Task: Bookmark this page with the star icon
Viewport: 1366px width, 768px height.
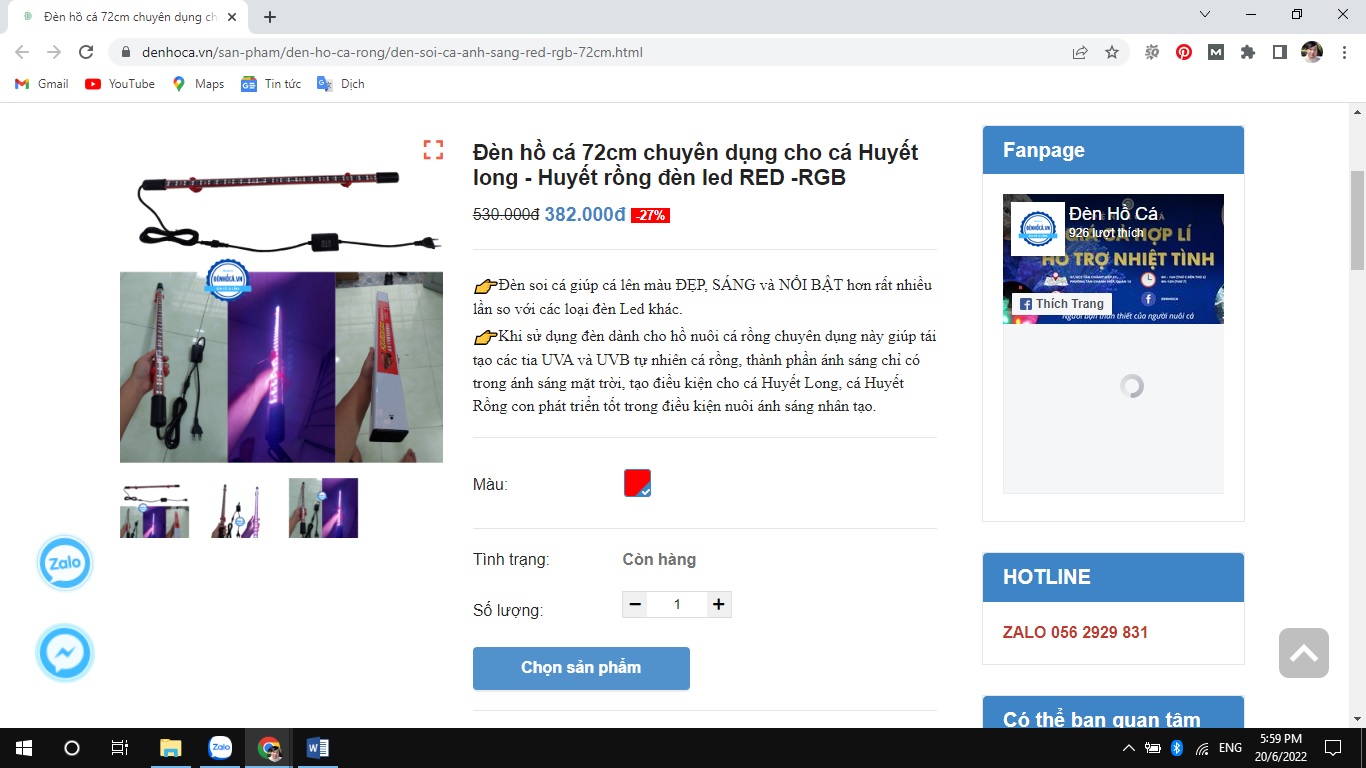Action: click(x=1112, y=52)
